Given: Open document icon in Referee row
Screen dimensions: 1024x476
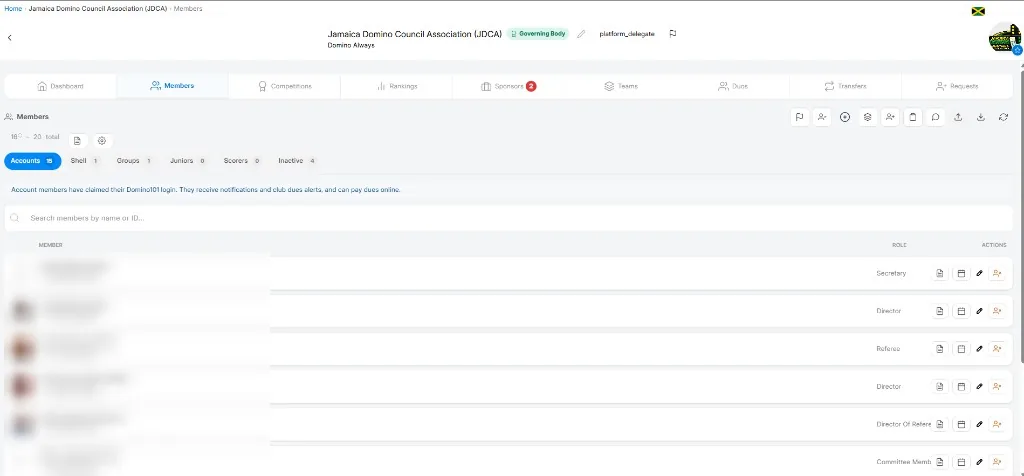Looking at the screenshot, I should (939, 349).
